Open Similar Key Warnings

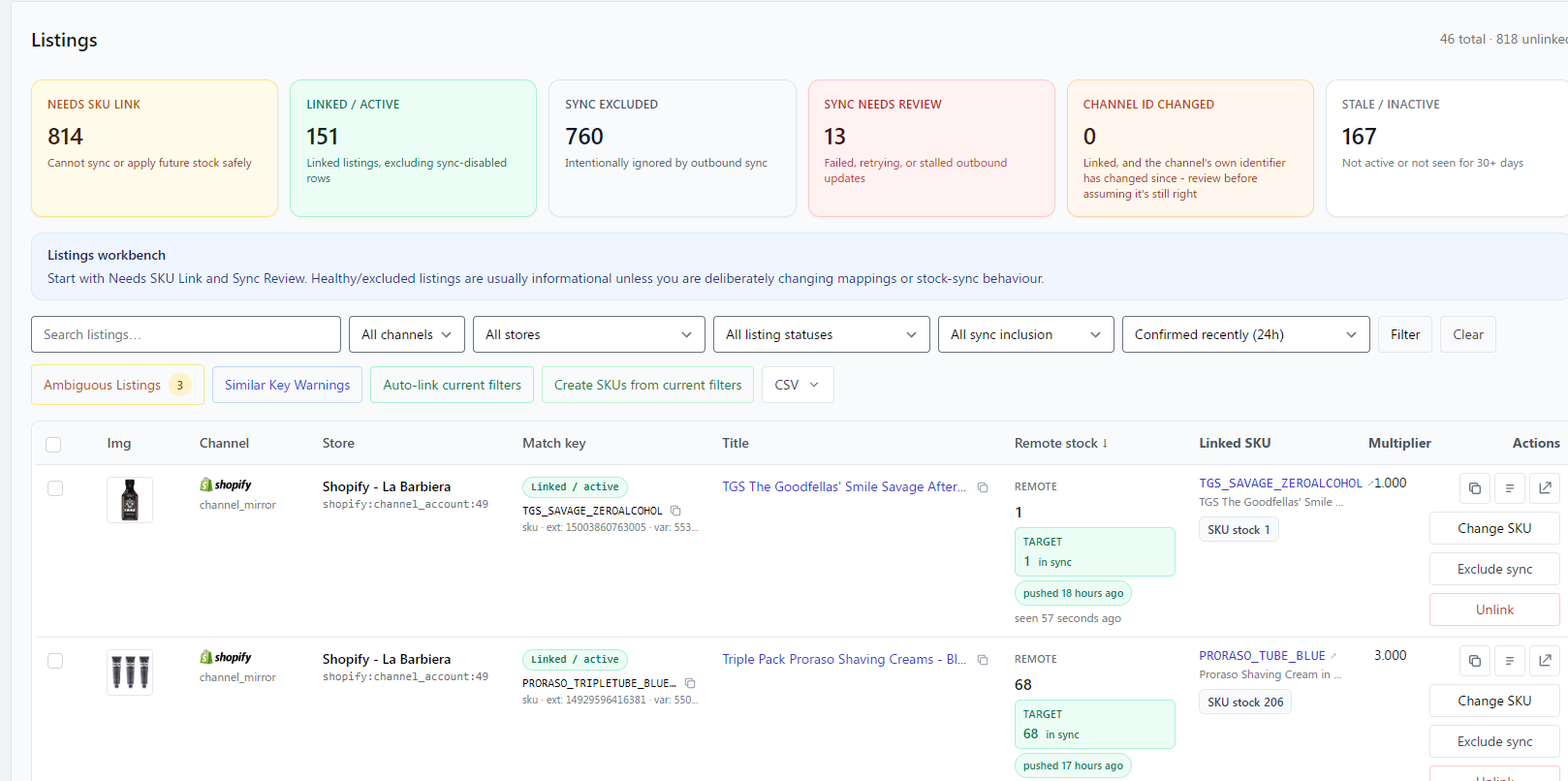point(288,385)
